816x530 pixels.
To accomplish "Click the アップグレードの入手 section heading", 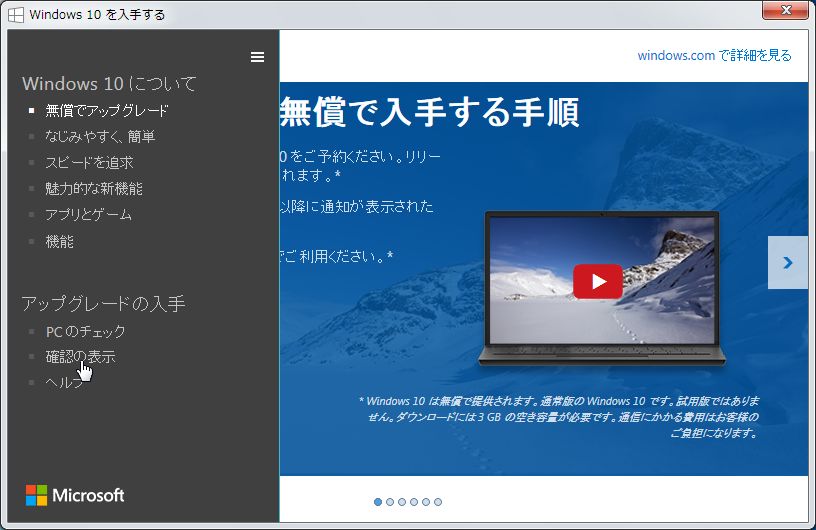I will coord(103,304).
